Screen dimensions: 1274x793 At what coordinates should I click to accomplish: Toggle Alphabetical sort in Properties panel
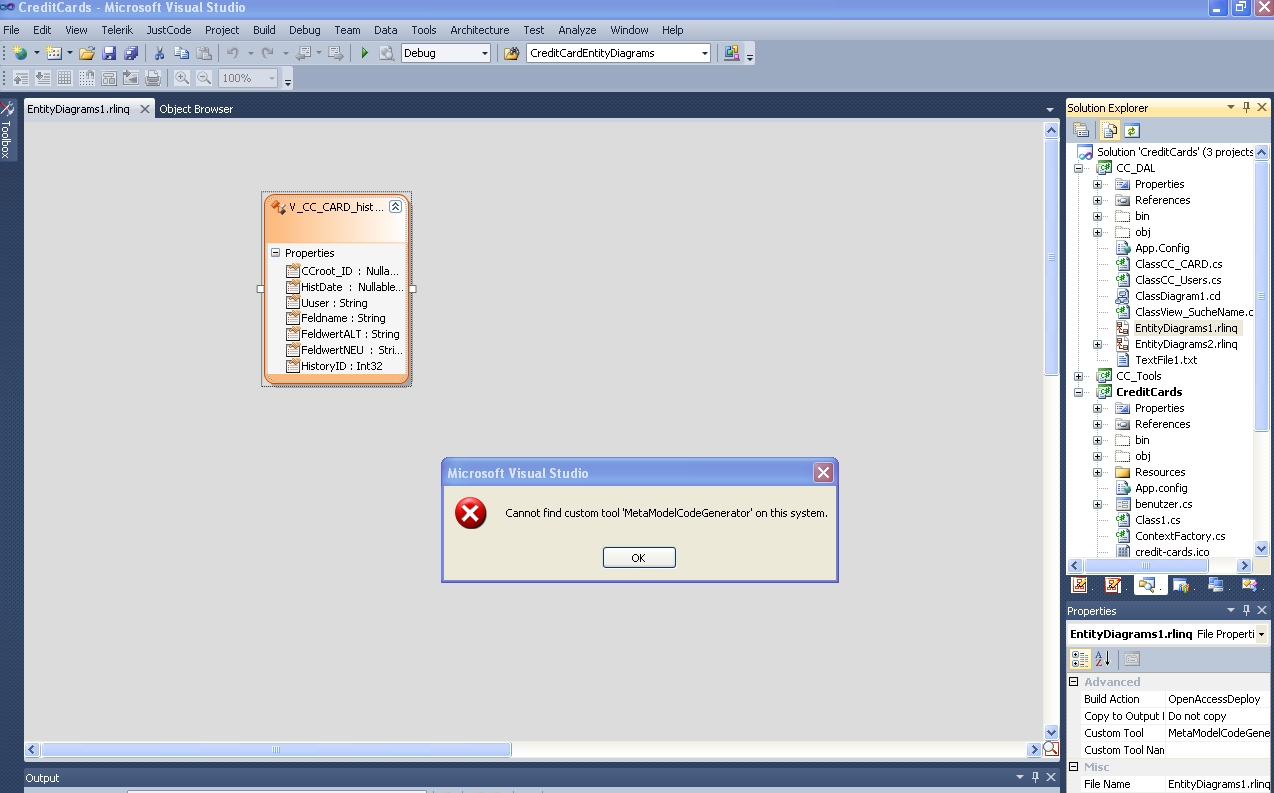click(1103, 659)
